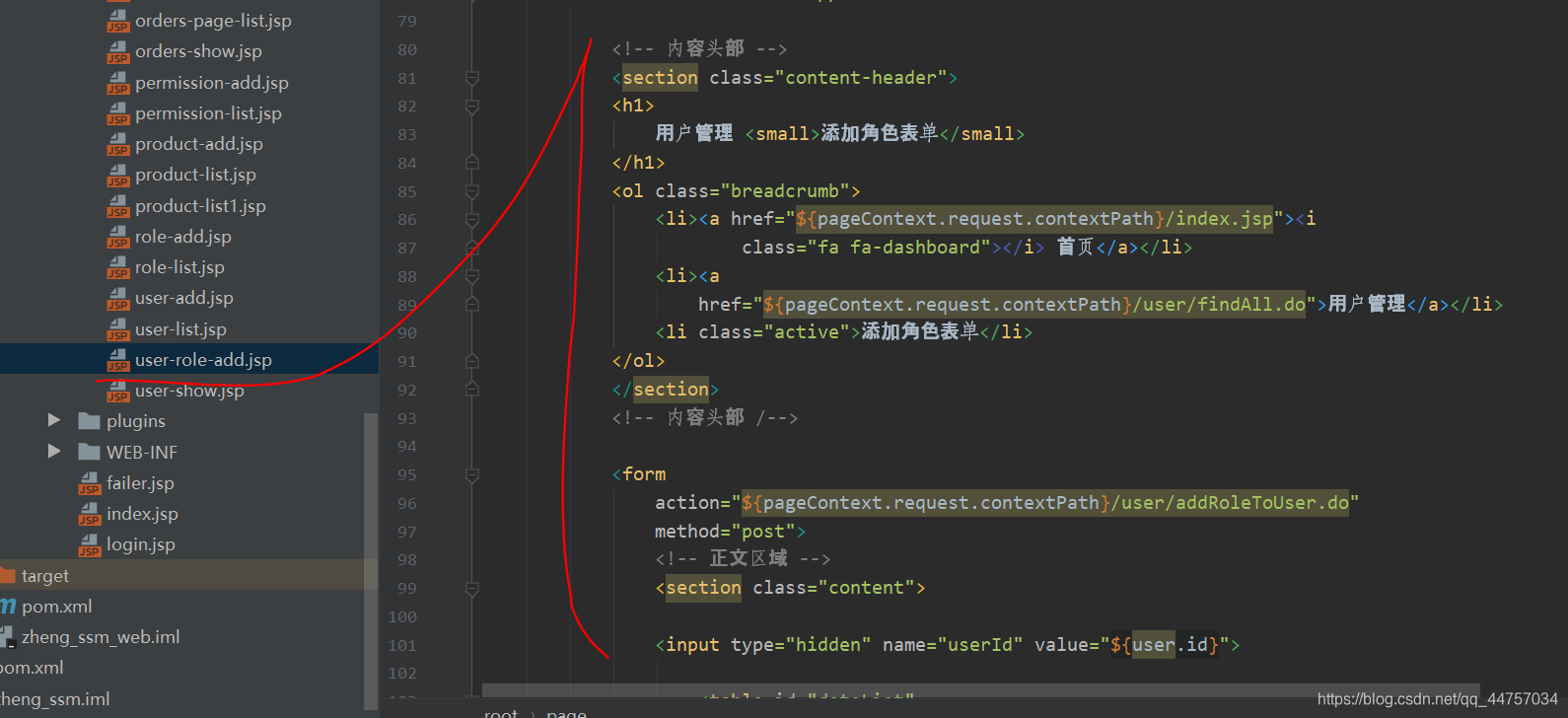Open index.jsp in project tree

[x=142, y=514]
